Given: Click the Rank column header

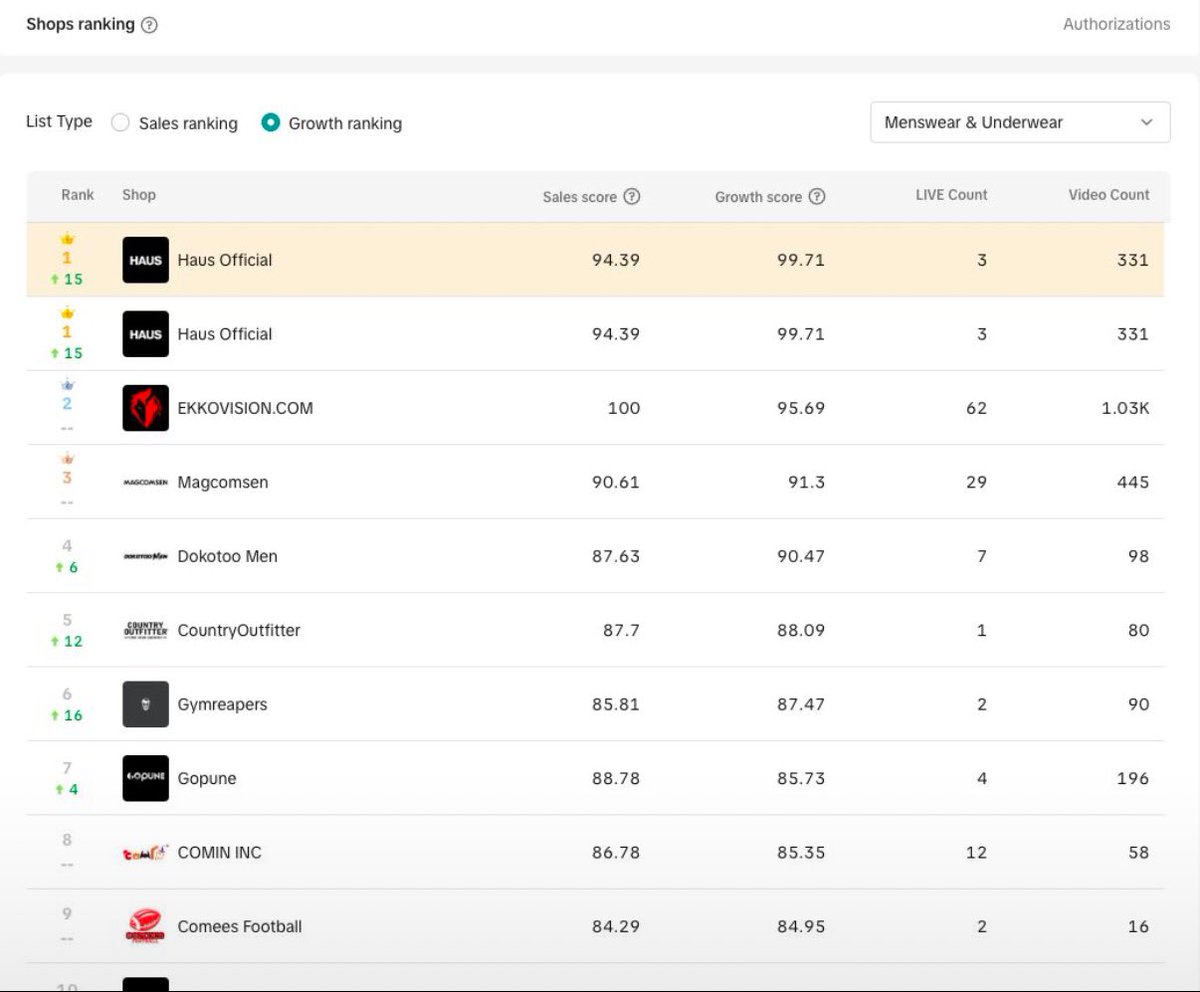Looking at the screenshot, I should [77, 195].
